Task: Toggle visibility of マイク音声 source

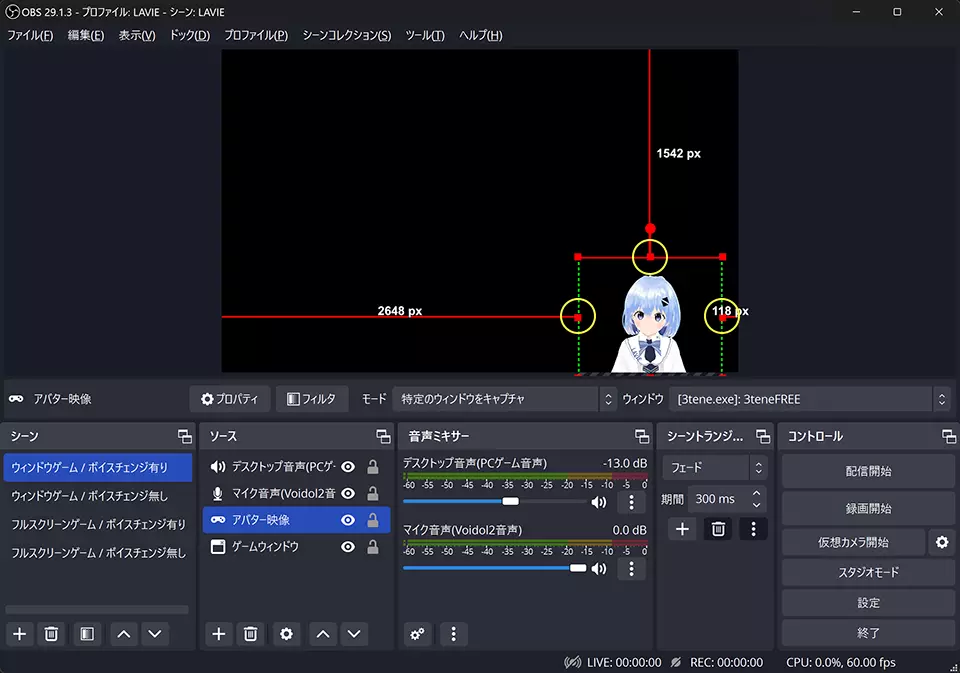Action: (x=348, y=493)
